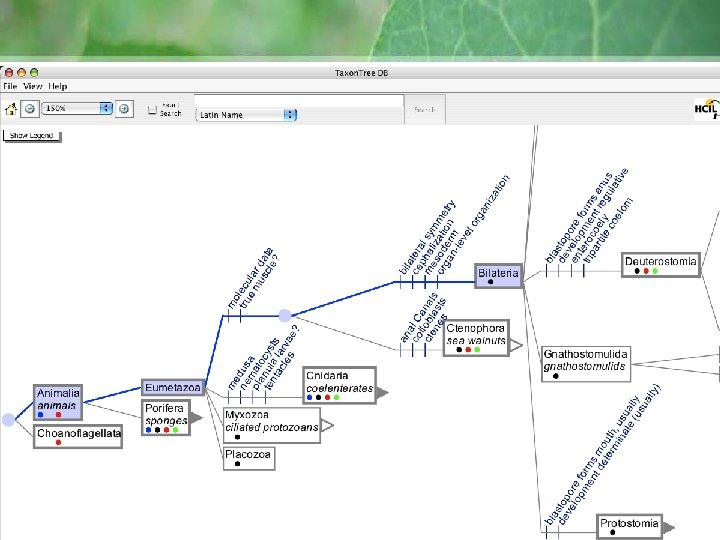Select the Choanoflagellata node

coord(78,436)
